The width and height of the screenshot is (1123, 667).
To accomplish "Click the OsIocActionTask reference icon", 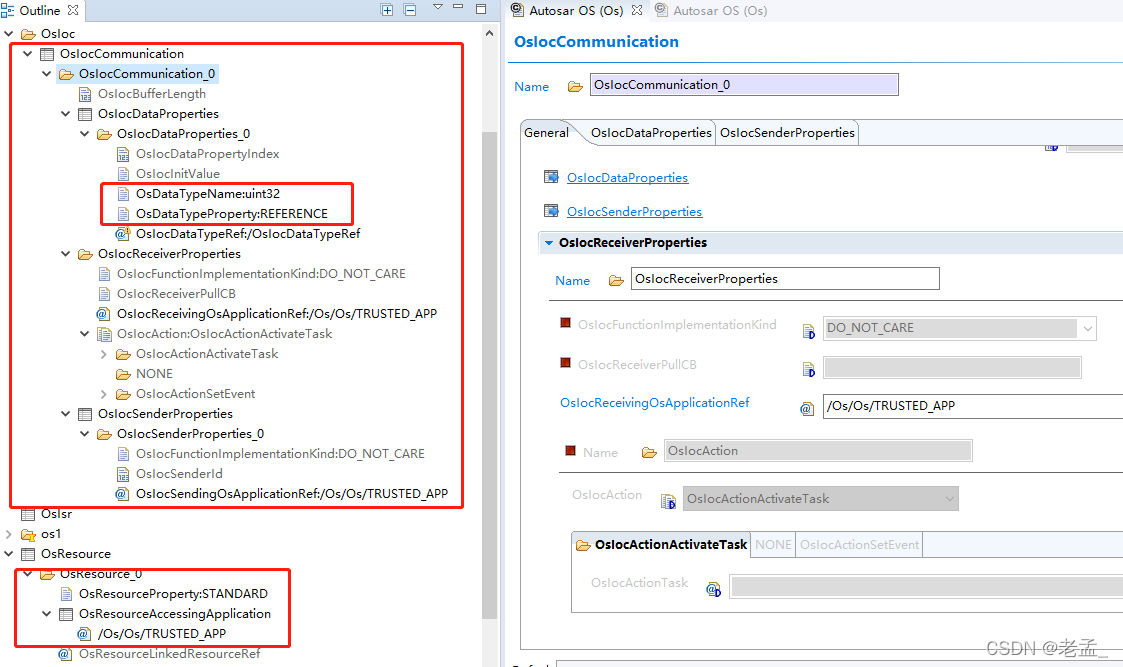I will pos(713,590).
